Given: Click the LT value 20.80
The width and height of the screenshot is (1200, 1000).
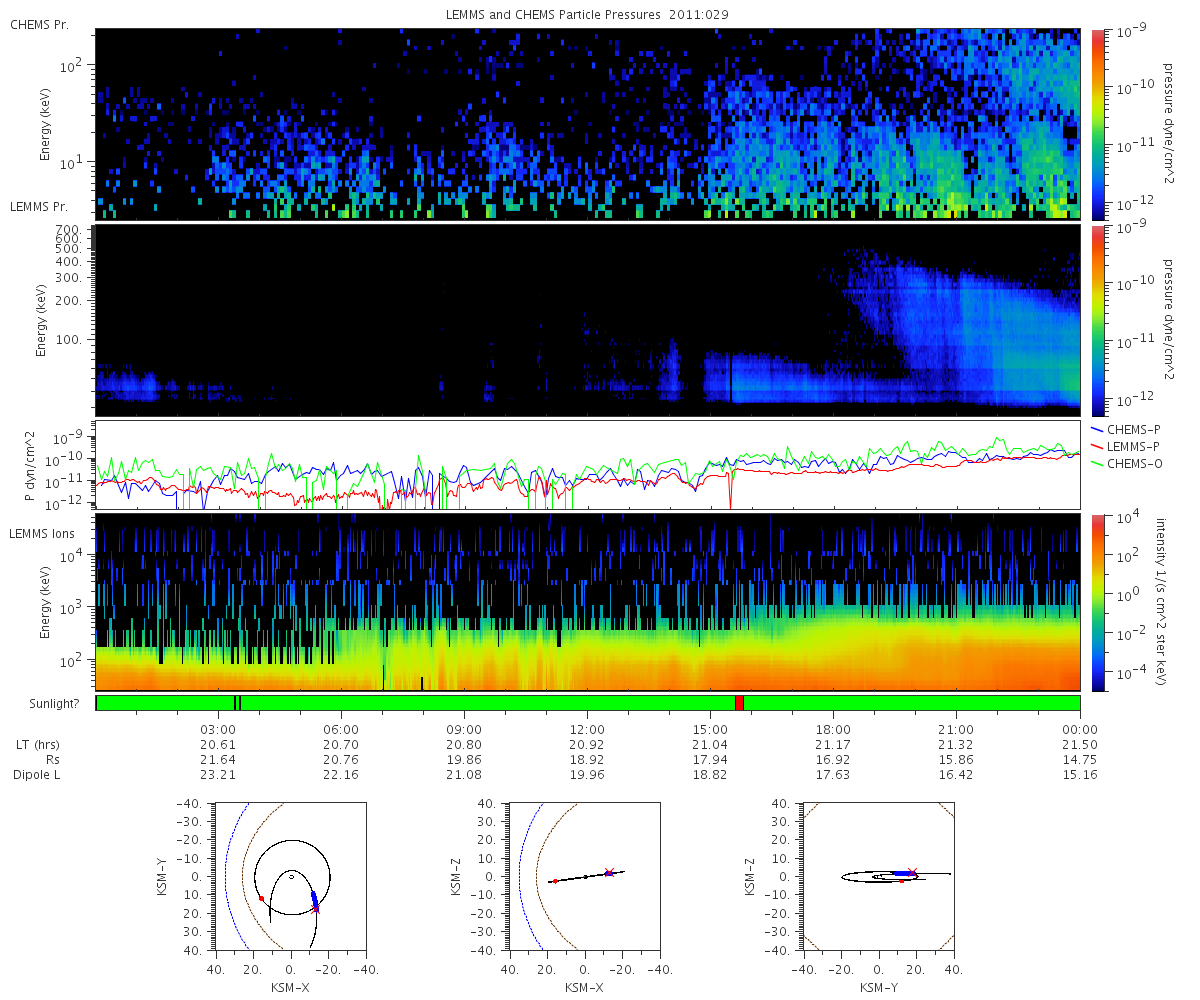Looking at the screenshot, I should point(464,746).
